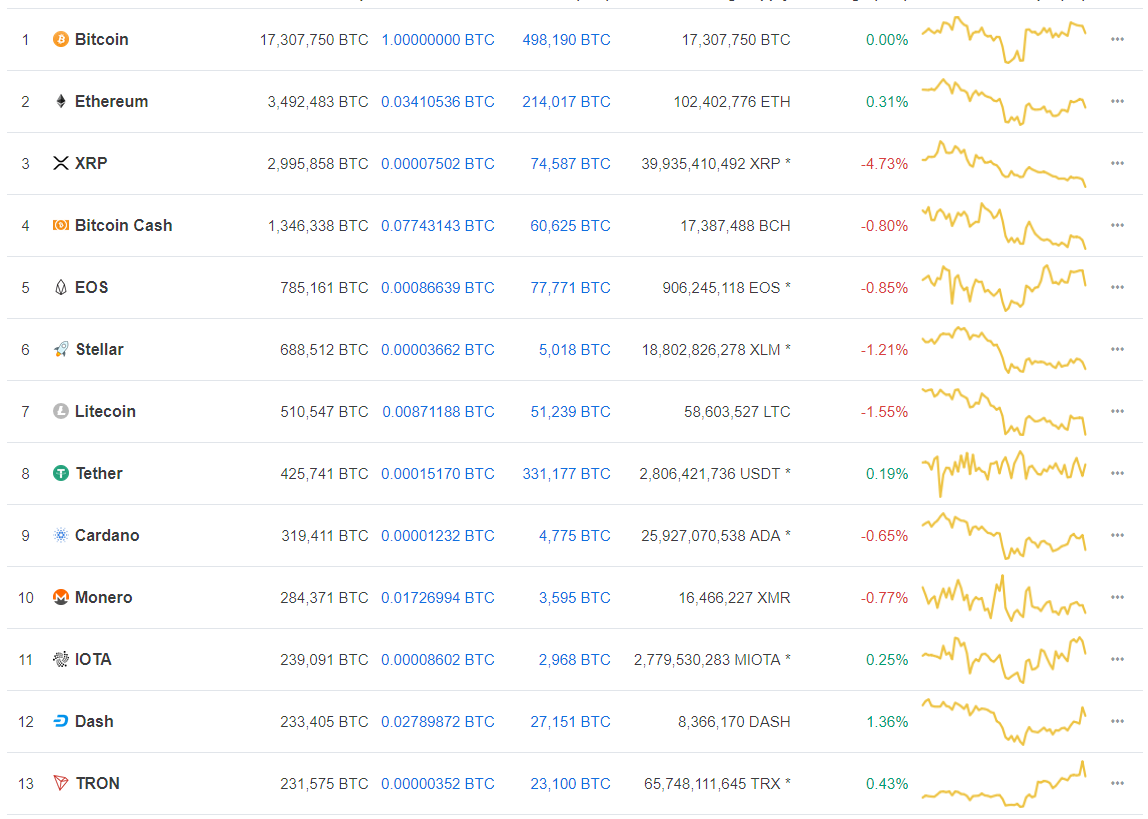This screenshot has width=1148, height=819.
Task: Click the TRON red logo icon
Action: [x=60, y=784]
